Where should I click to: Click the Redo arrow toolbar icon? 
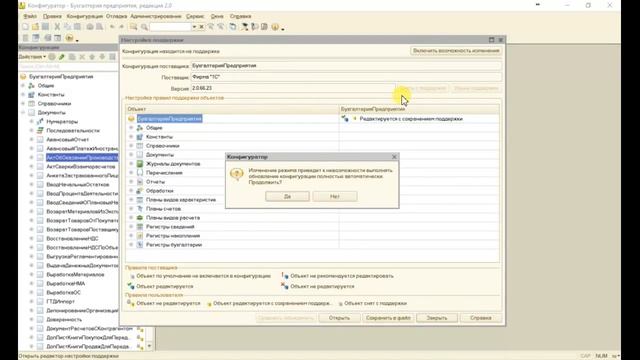pos(121,27)
